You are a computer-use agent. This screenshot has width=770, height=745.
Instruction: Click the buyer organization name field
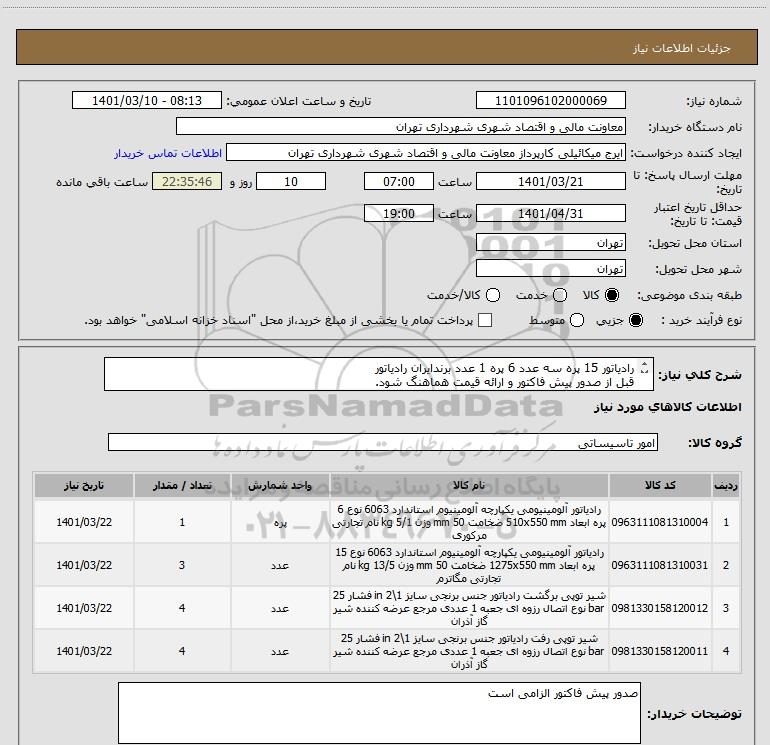[401, 126]
